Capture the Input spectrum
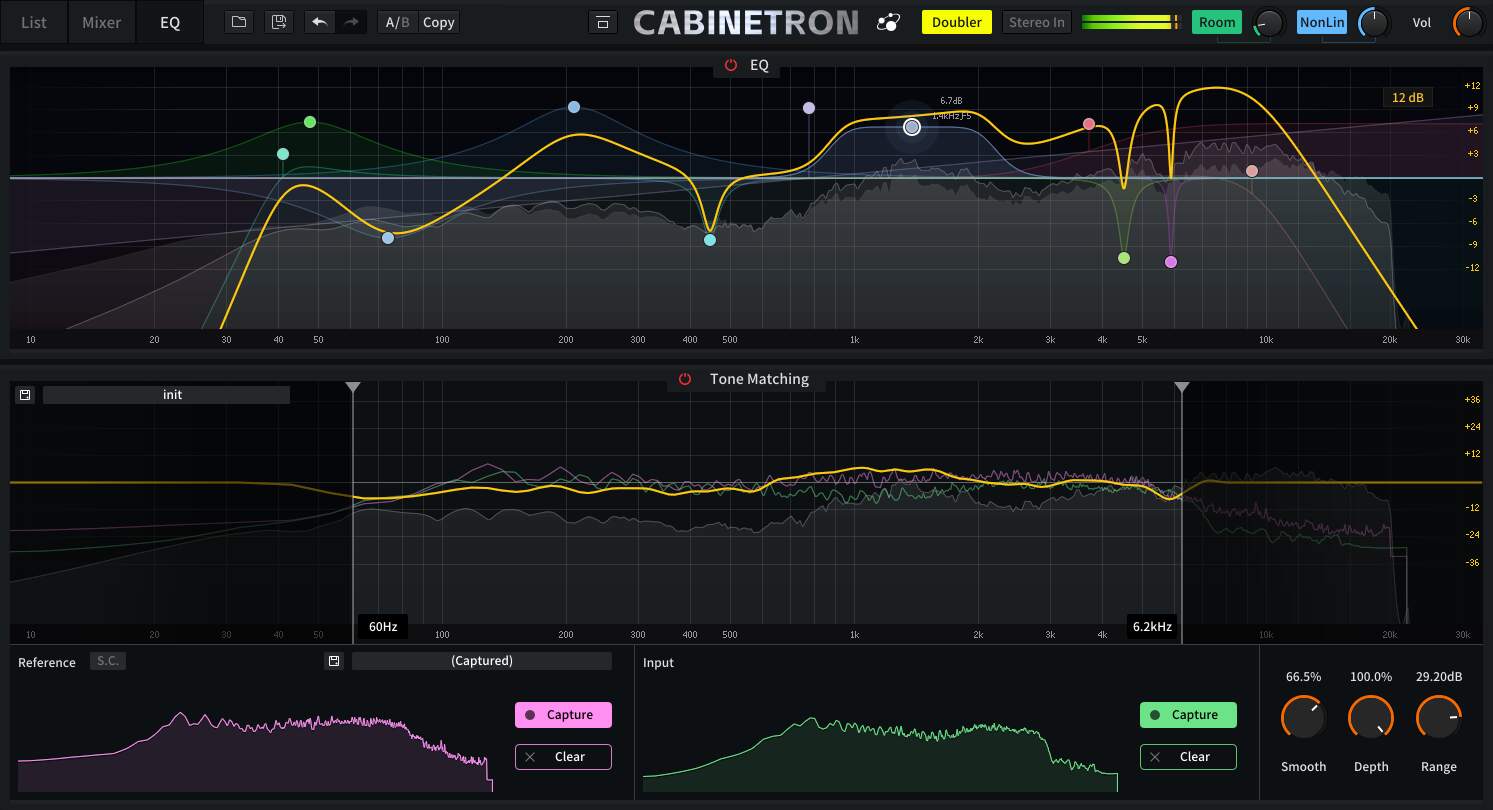The height and width of the screenshot is (810, 1493). click(x=1188, y=714)
